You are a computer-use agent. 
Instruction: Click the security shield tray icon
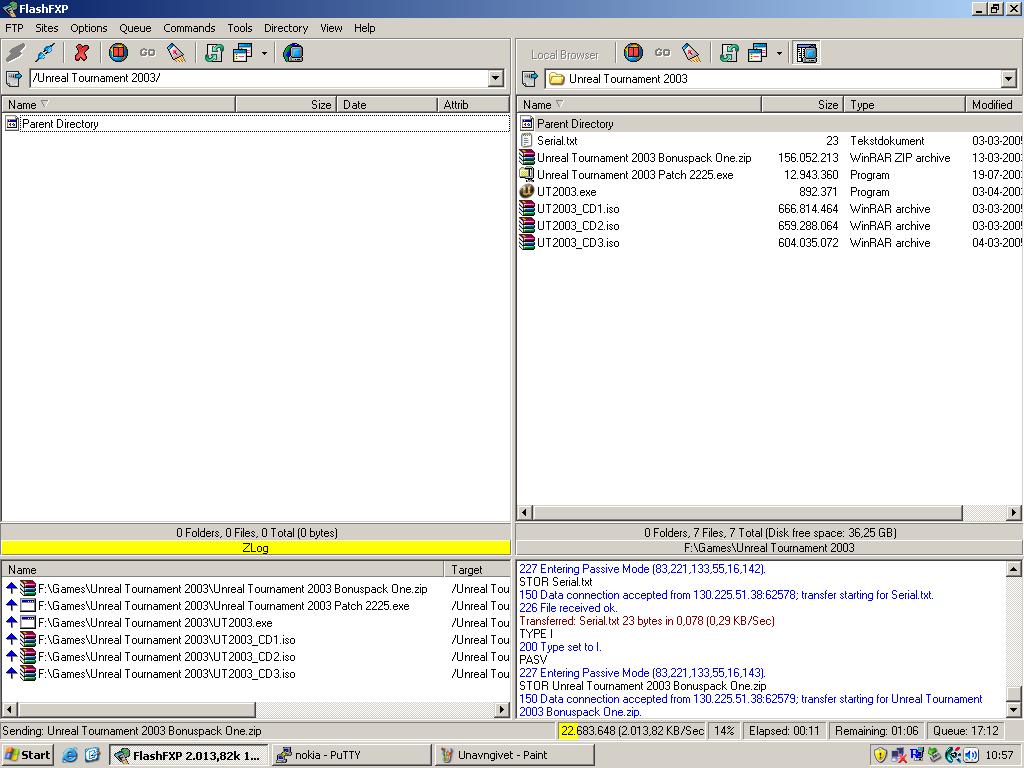[880, 756]
